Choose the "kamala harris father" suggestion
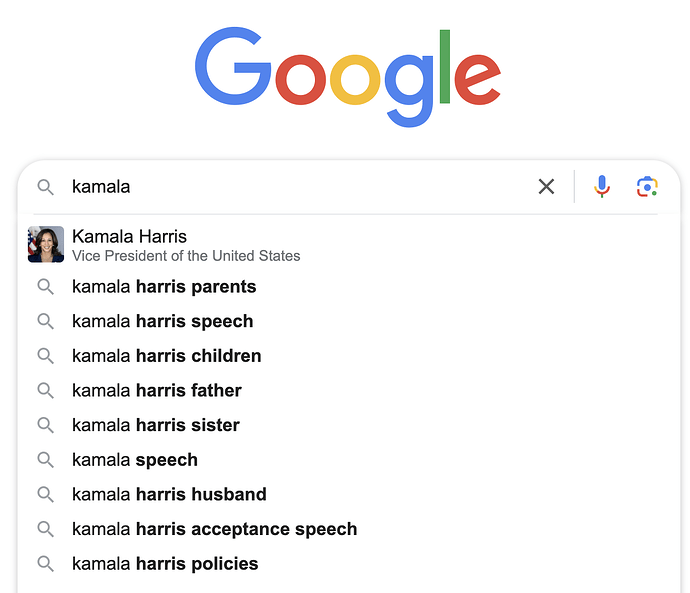 click(349, 391)
